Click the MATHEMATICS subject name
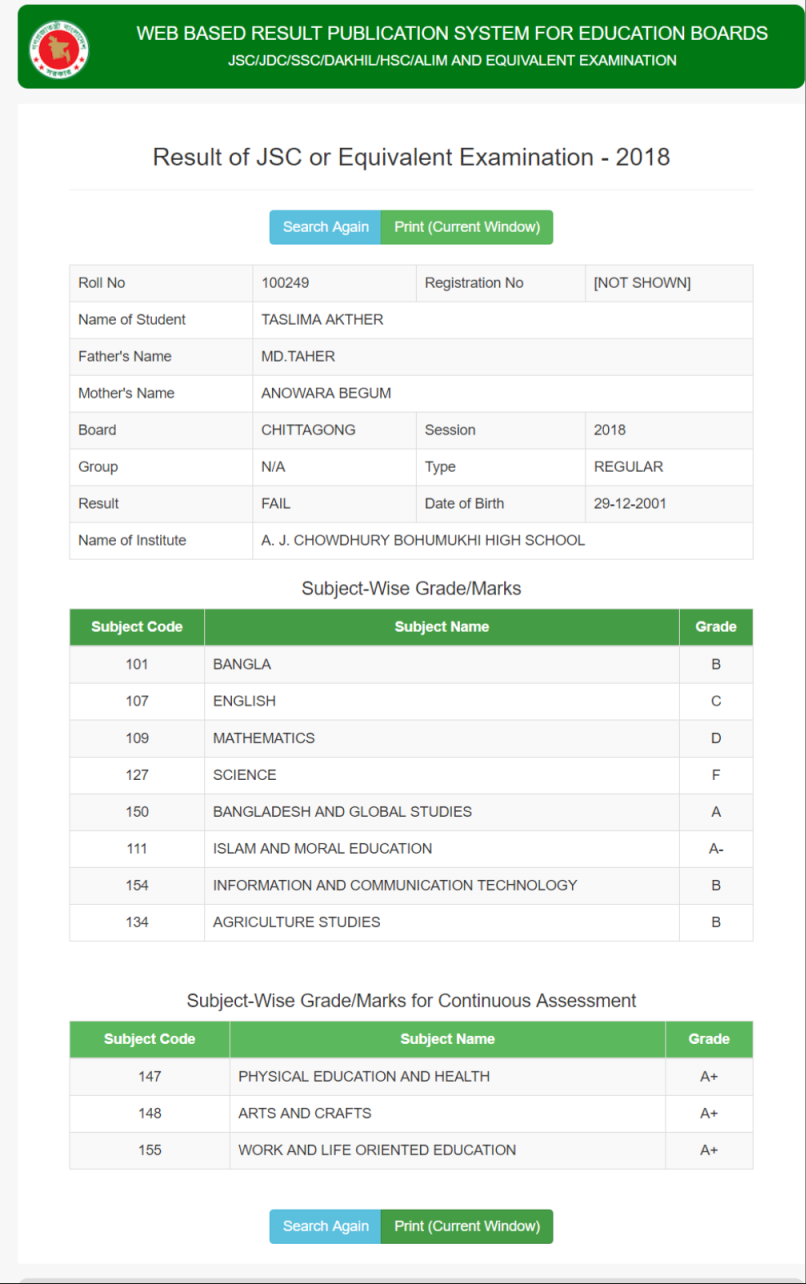Screen dimensions: 806x1284 coord(264,738)
